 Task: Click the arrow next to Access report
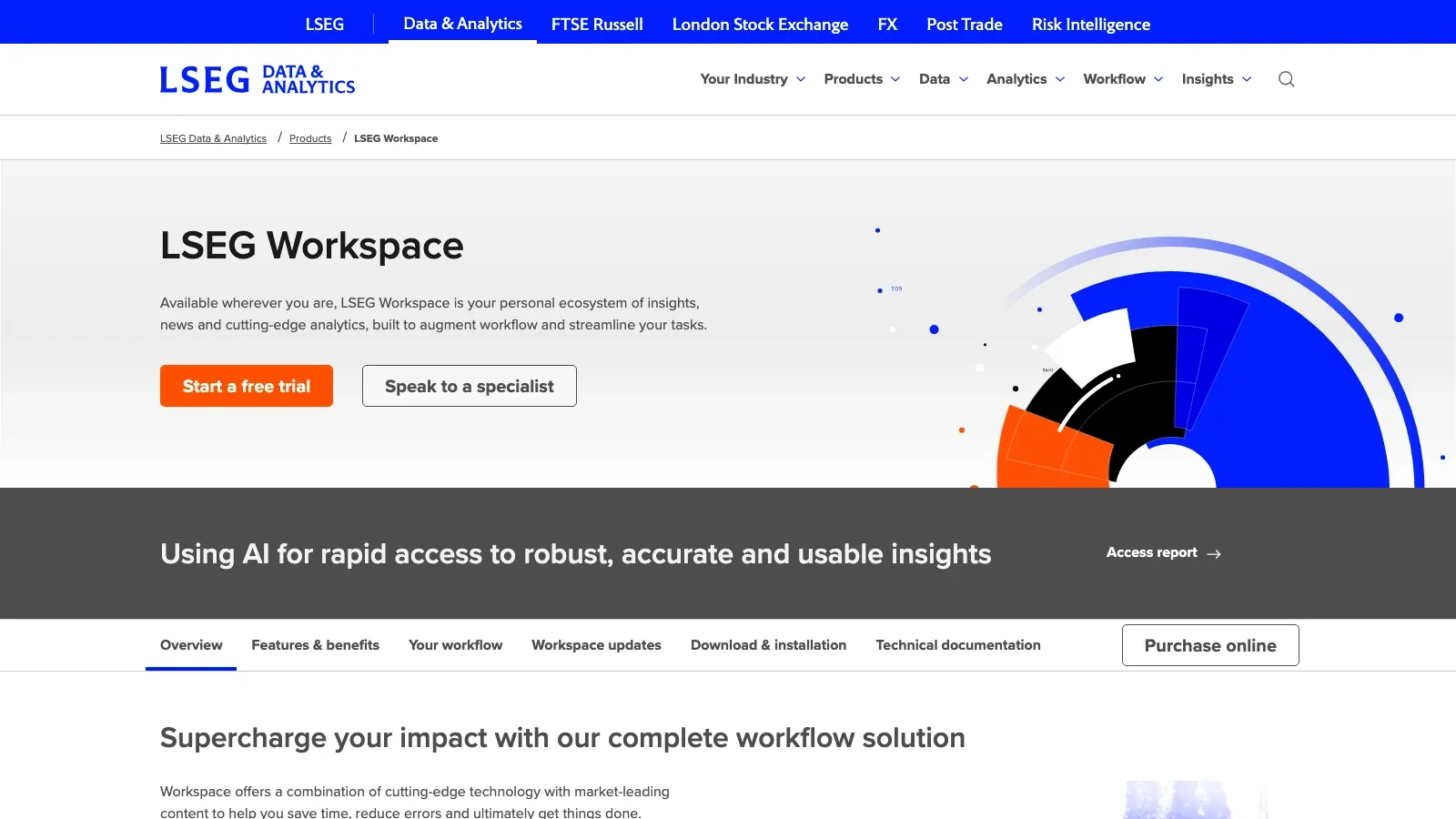pyautogui.click(x=1214, y=553)
